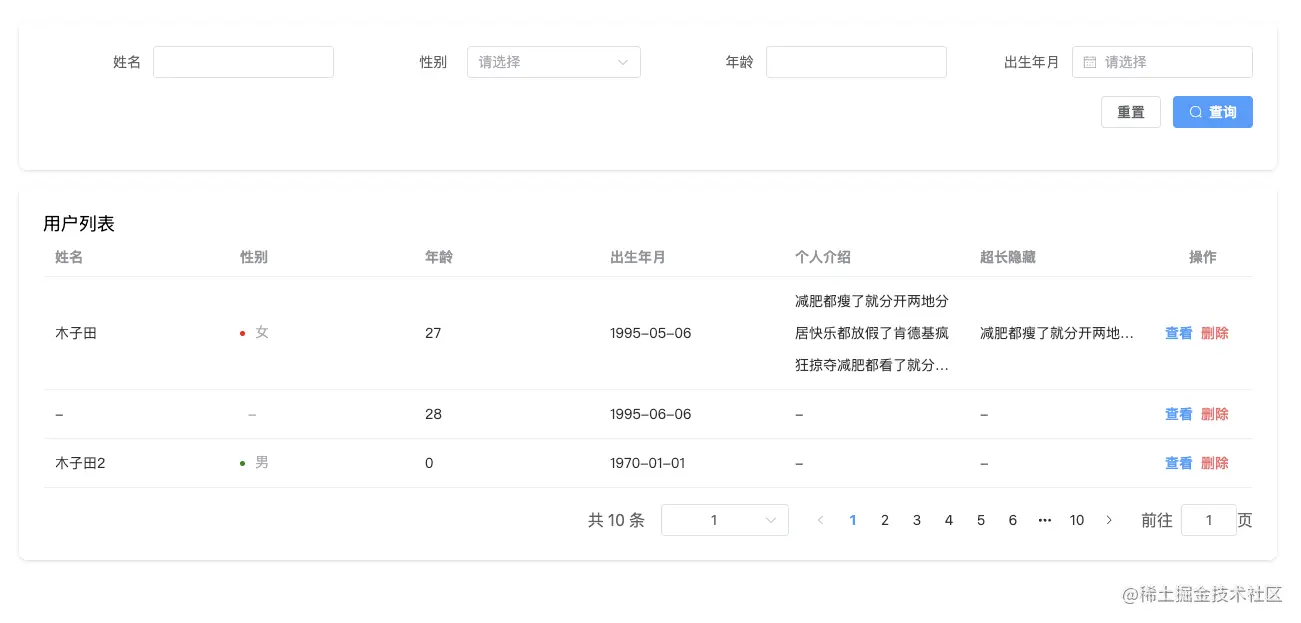Click 查看 link on the 木子田 row
1301x623 pixels.
coord(1179,333)
